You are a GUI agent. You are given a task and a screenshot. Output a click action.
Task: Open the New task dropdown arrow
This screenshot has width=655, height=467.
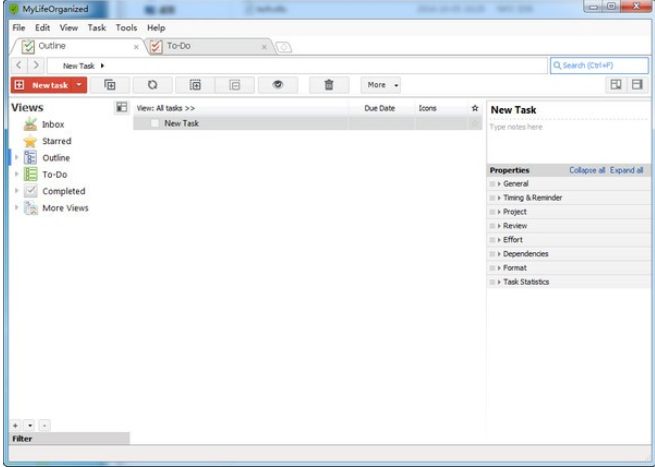tap(79, 85)
